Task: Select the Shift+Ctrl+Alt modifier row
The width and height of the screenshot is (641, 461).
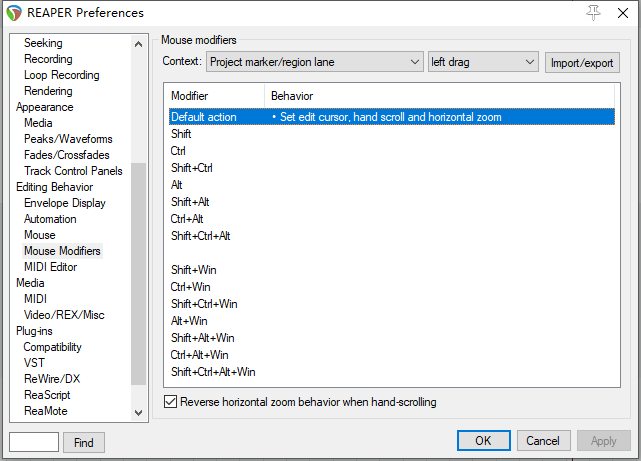Action: coord(392,236)
